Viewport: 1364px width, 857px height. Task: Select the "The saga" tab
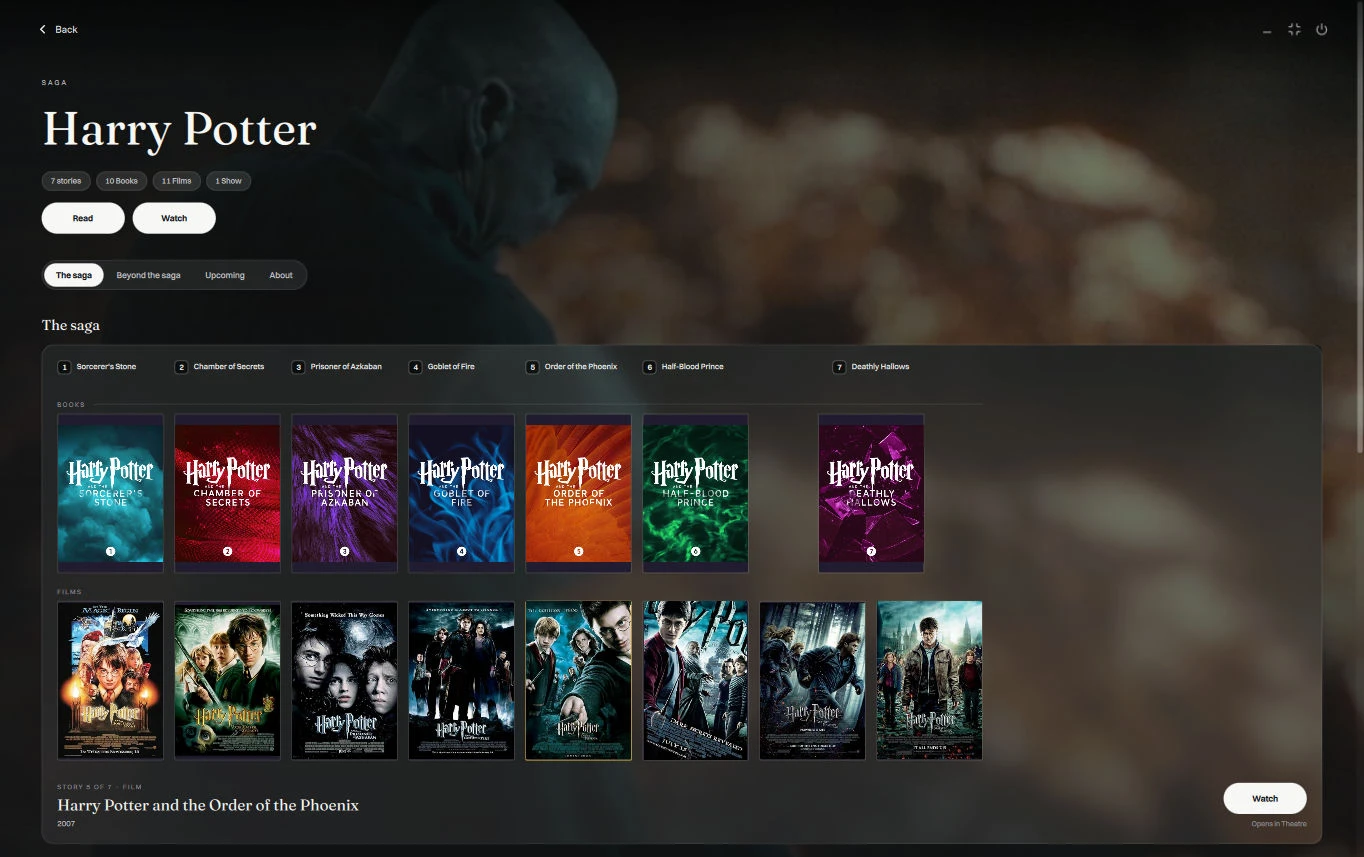coord(74,275)
